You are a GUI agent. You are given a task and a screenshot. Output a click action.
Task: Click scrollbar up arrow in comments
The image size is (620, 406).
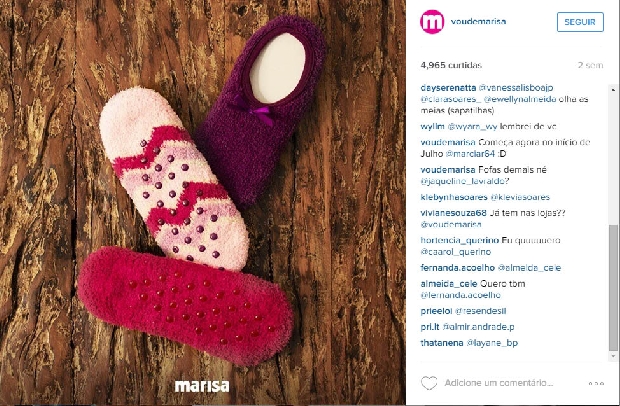613,89
